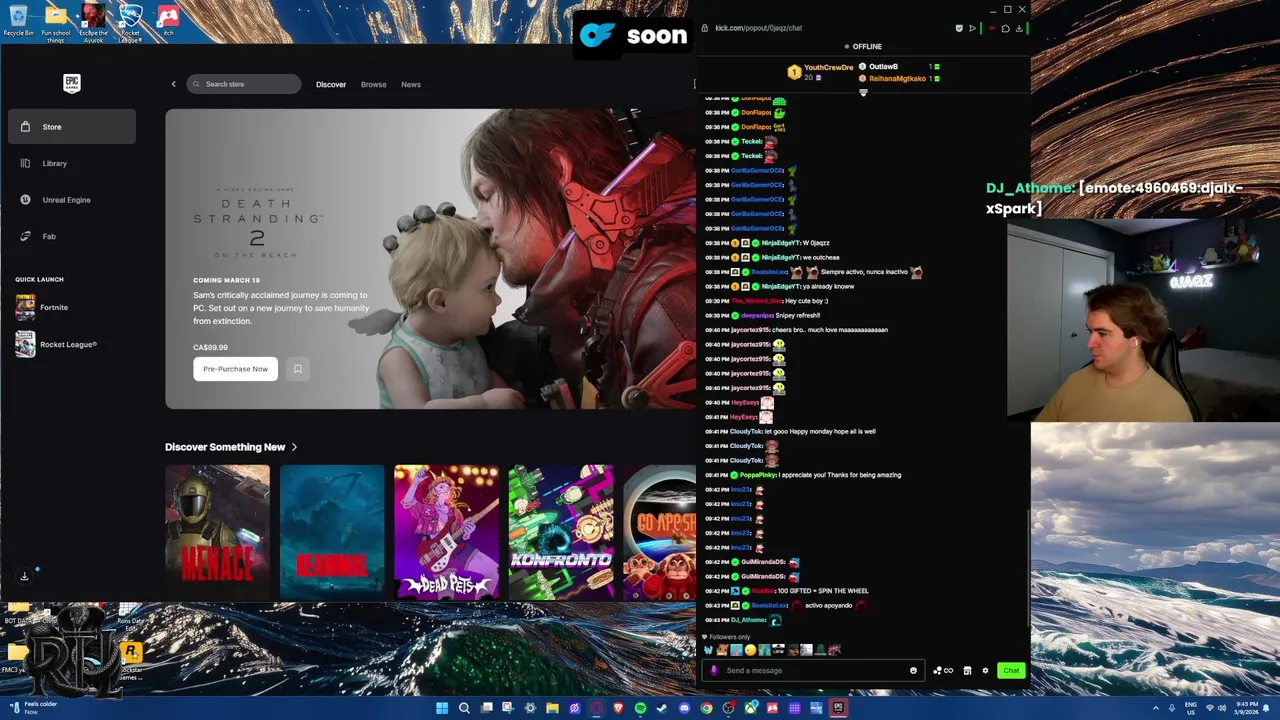Click the Followers only indicator

pyautogui.click(x=726, y=637)
